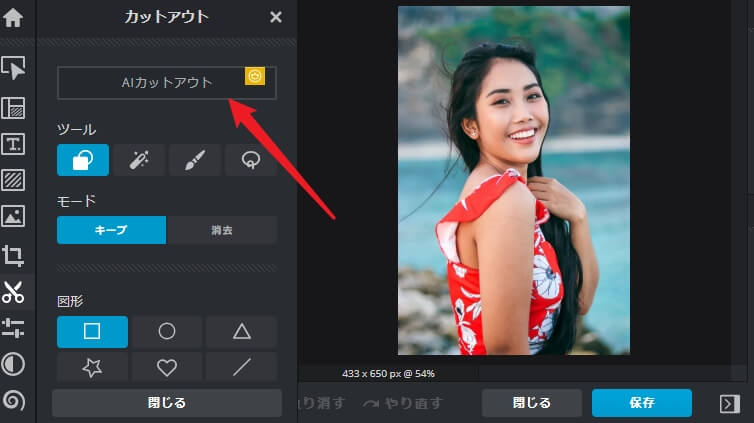Click the woman photo on canvas
Image resolution: width=754 pixels, height=423 pixels.
514,180
